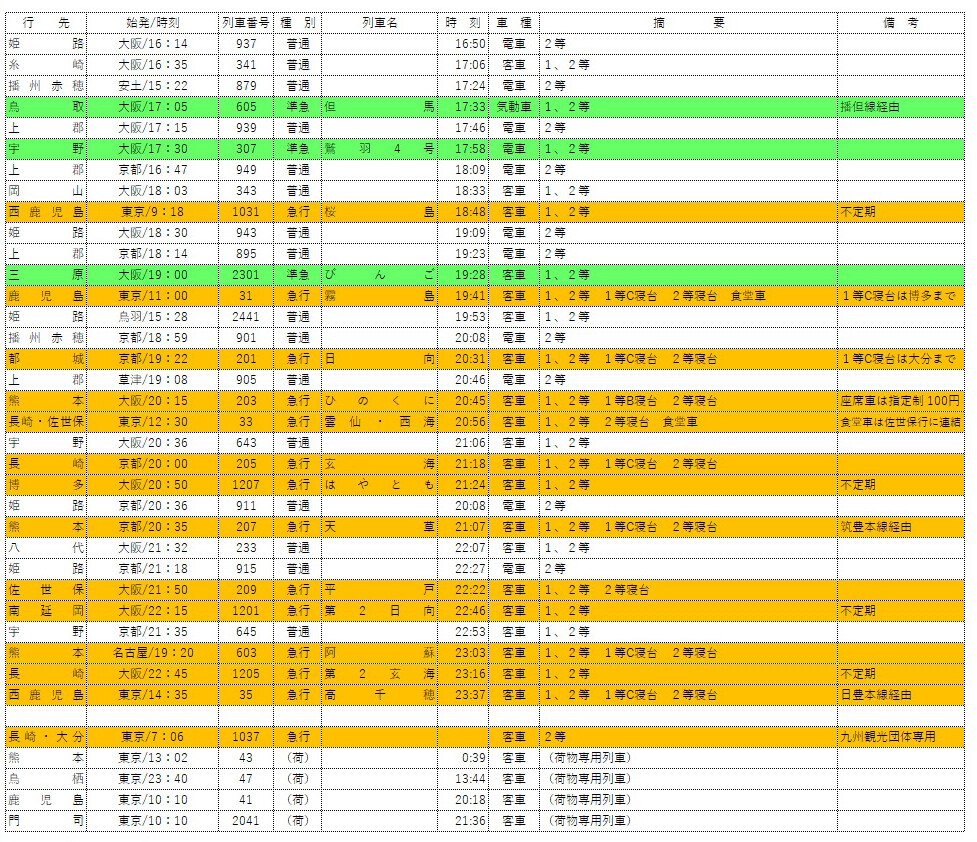Click the 食堂車は佐世保行に連結 remark

[x=900, y=422]
